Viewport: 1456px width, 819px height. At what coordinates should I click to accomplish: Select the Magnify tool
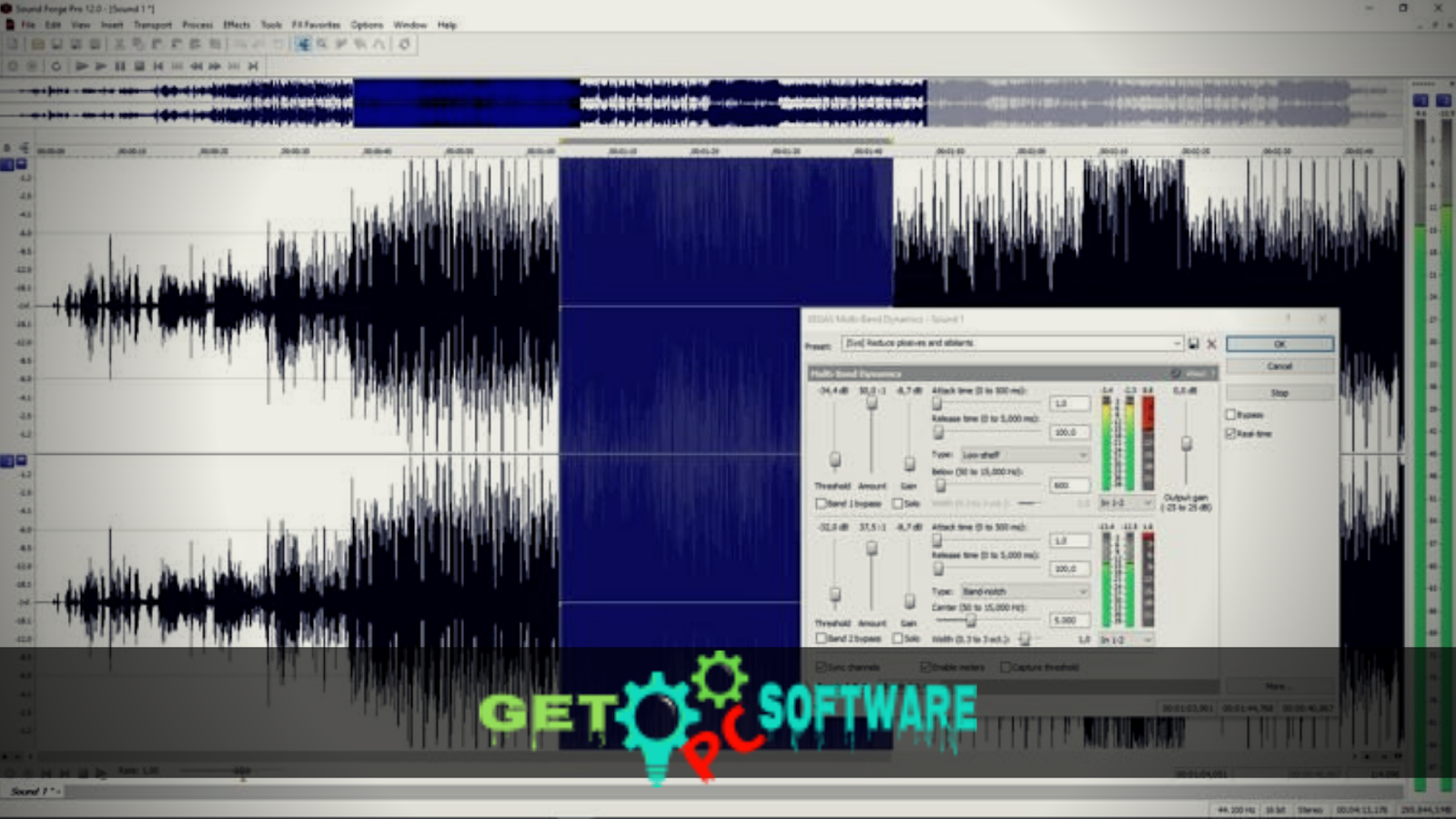coord(322,44)
